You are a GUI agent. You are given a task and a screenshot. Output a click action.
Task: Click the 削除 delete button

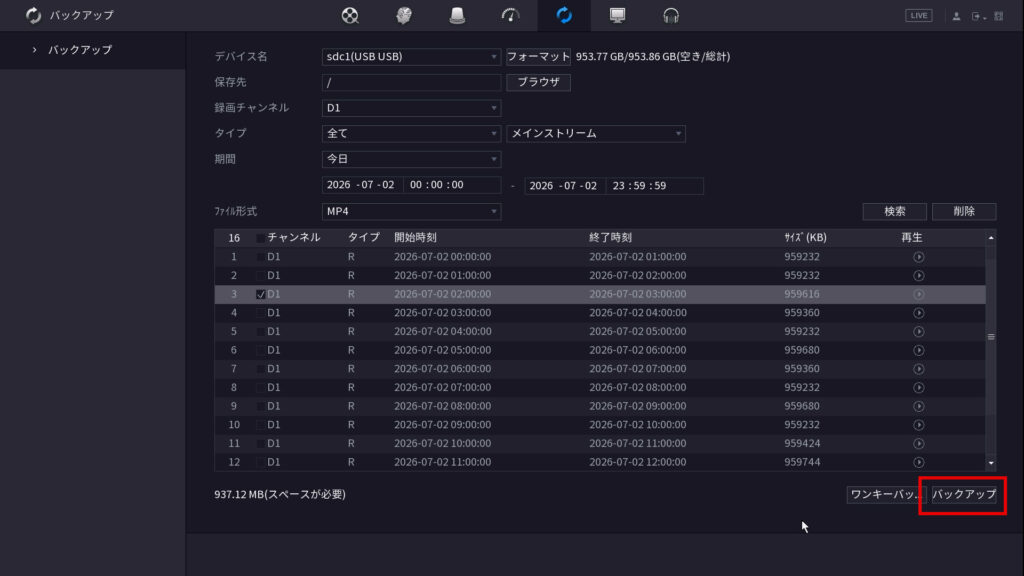964,212
